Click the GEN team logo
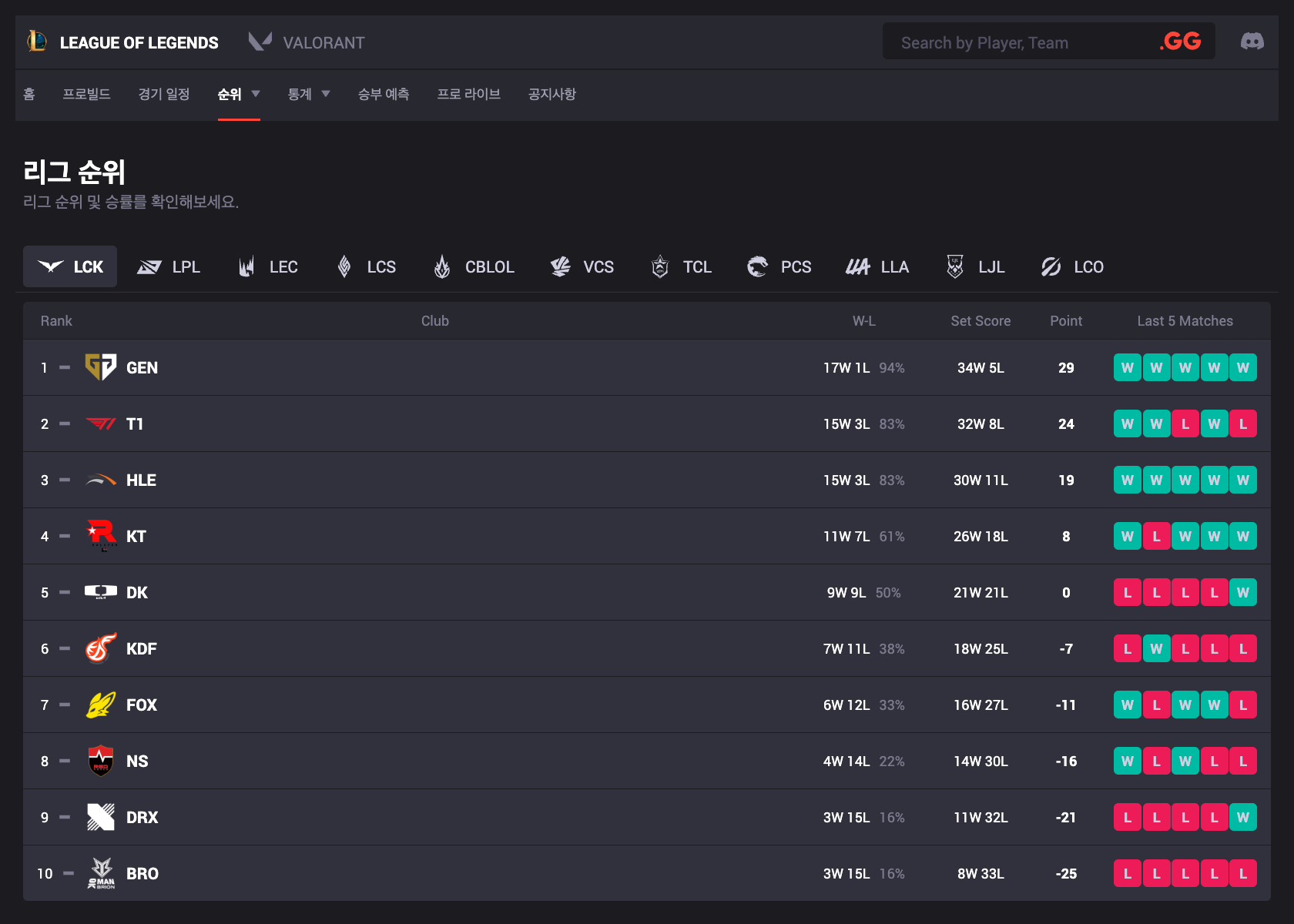The width and height of the screenshot is (1294, 924). [x=101, y=367]
